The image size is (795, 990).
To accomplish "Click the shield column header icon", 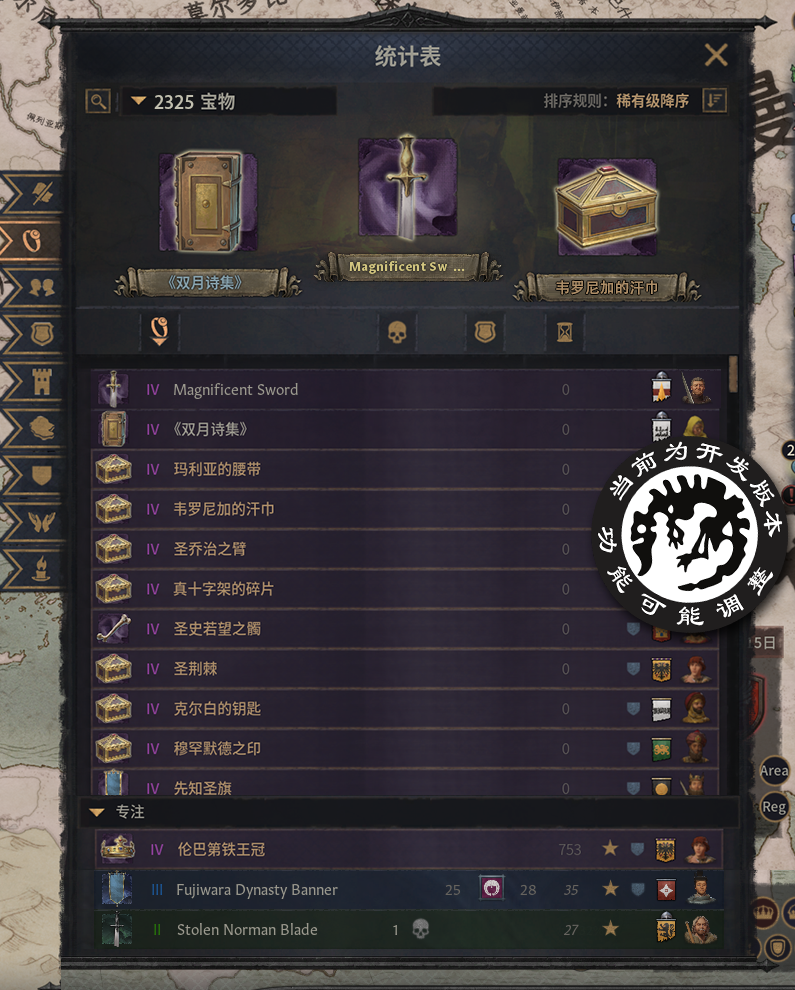I will pyautogui.click(x=485, y=331).
